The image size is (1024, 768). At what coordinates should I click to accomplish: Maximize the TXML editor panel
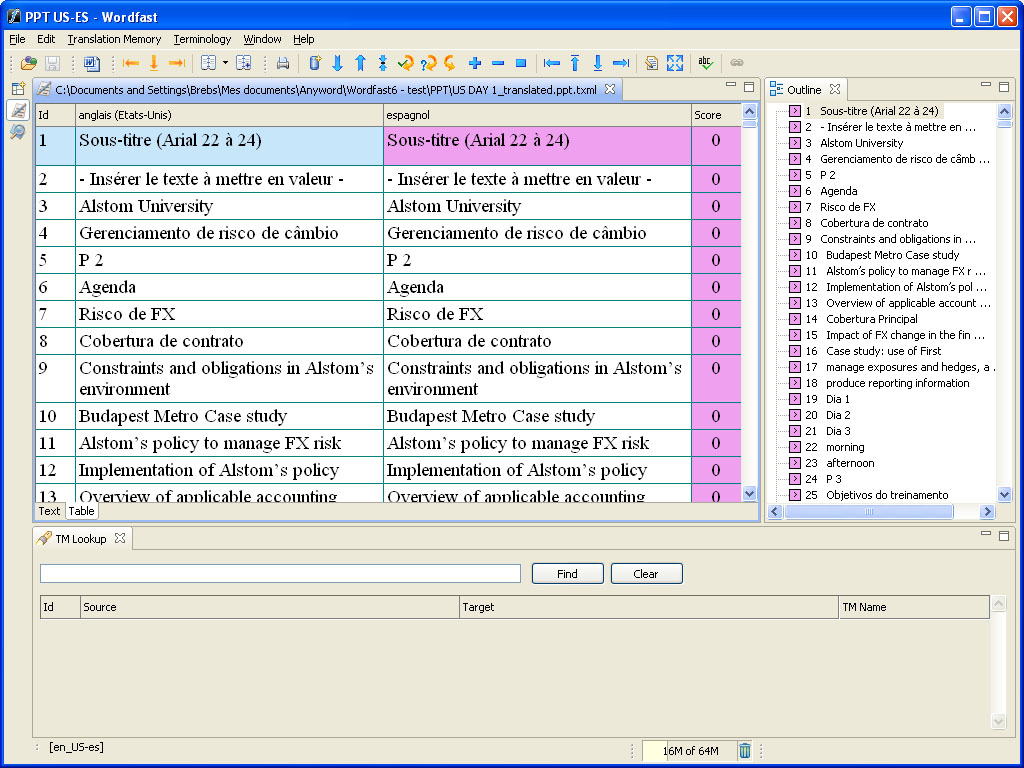point(749,87)
